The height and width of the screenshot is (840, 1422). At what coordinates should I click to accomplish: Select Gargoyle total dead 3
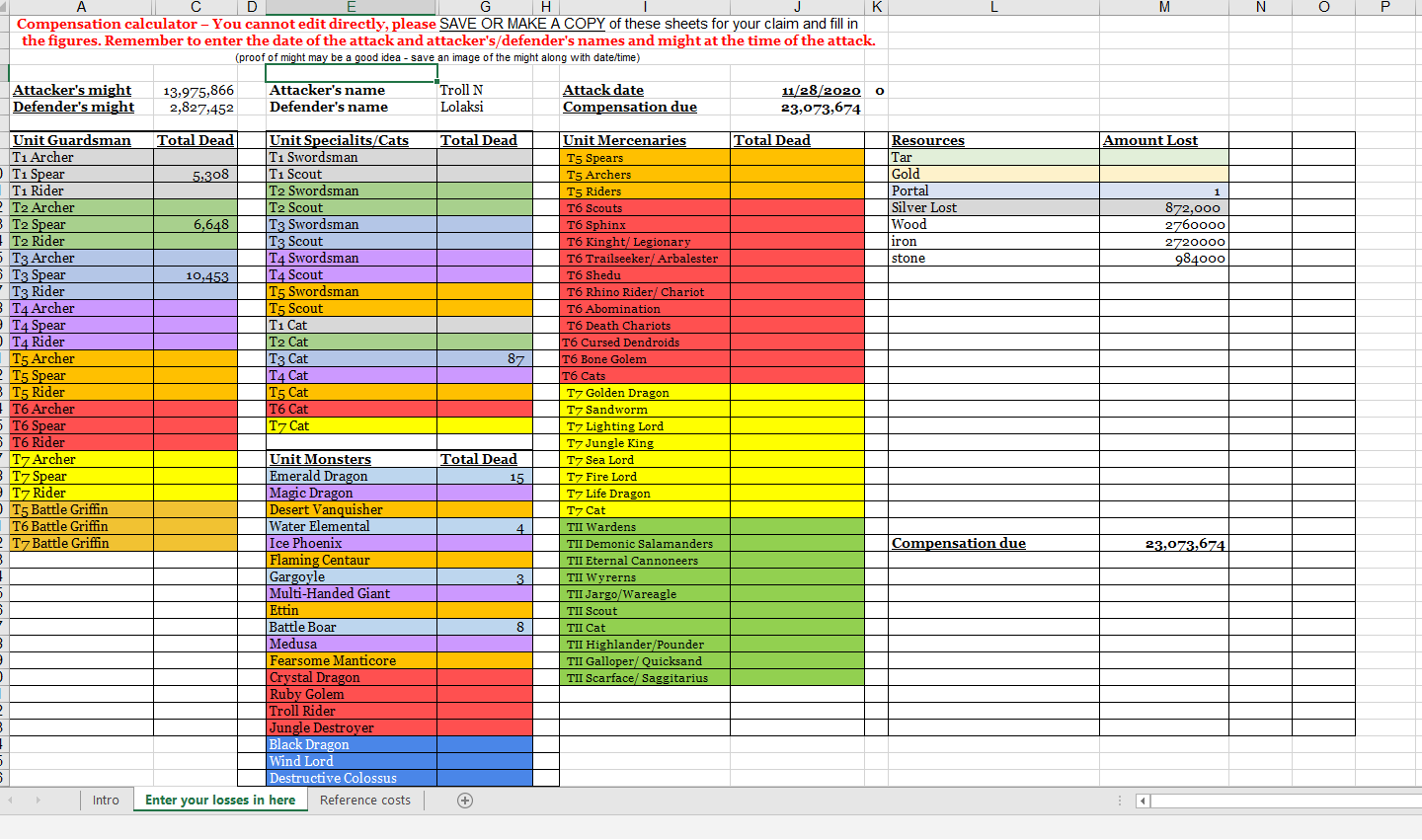coord(485,577)
